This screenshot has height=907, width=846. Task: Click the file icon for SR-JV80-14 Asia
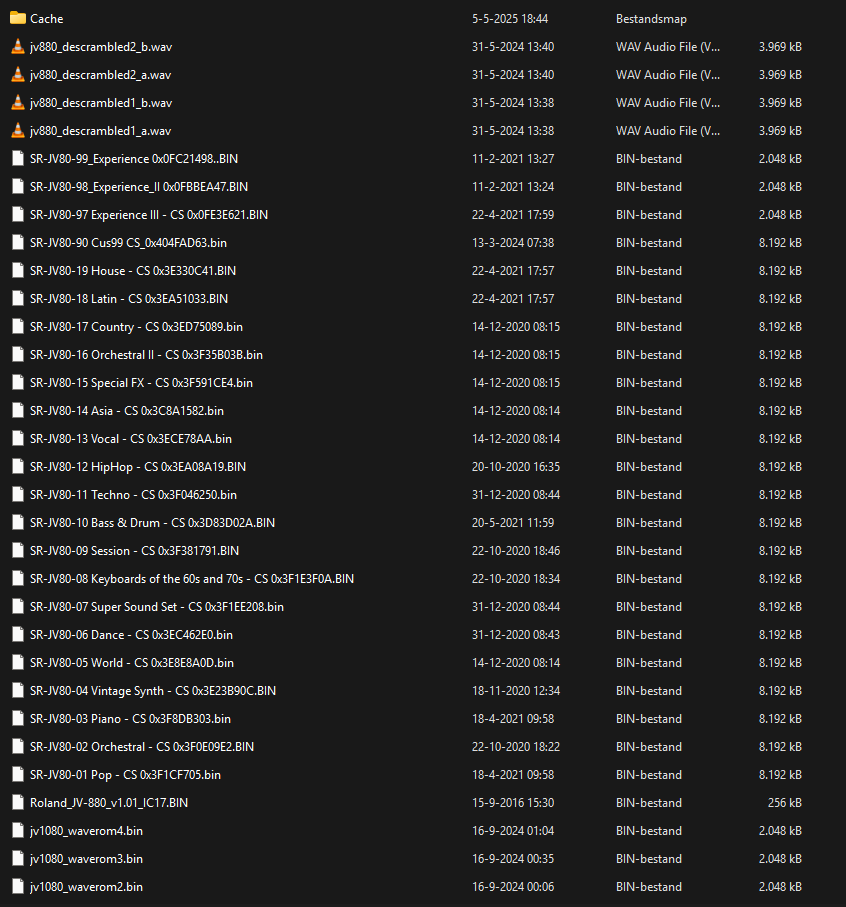pyautogui.click(x=18, y=411)
